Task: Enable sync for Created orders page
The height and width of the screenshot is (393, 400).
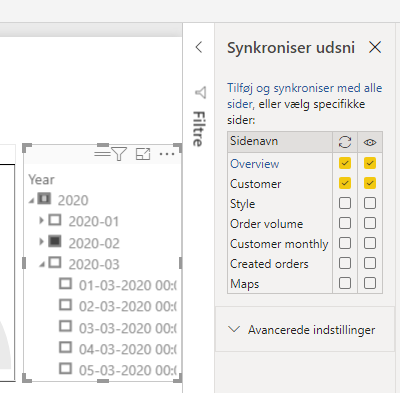Action: (345, 263)
